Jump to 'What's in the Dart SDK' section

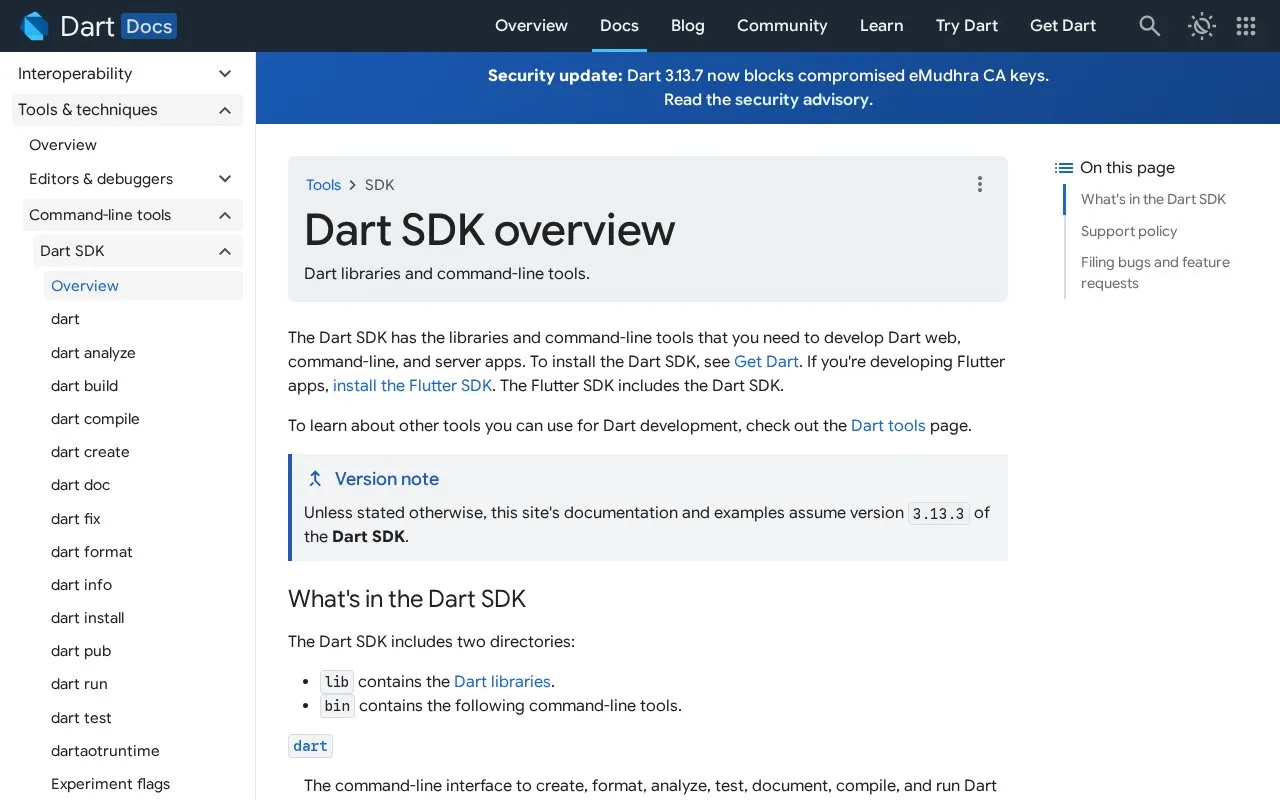[1153, 199]
